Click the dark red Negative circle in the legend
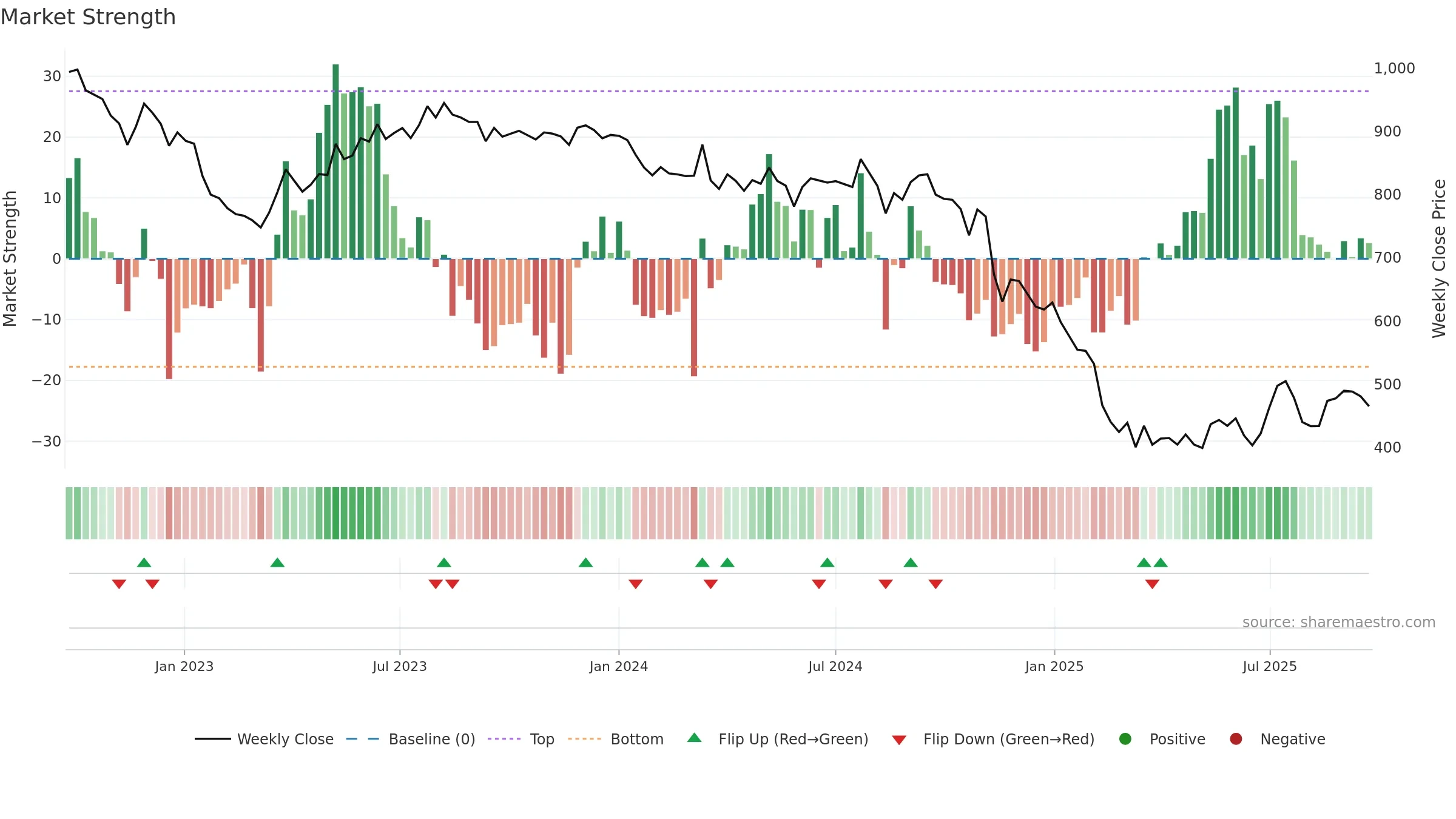1456x819 pixels. [1236, 739]
